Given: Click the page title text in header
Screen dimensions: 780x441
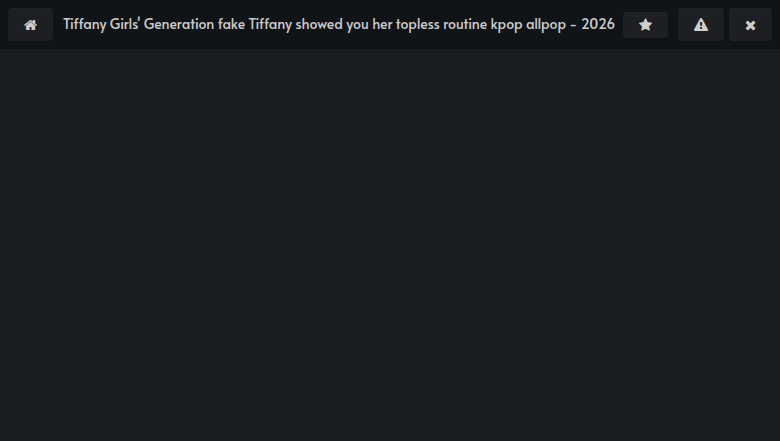Looking at the screenshot, I should (x=338, y=24).
